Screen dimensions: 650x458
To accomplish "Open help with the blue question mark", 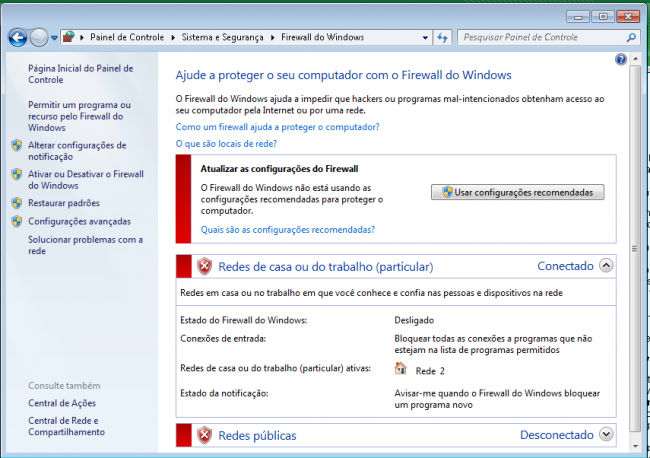I will (621, 59).
